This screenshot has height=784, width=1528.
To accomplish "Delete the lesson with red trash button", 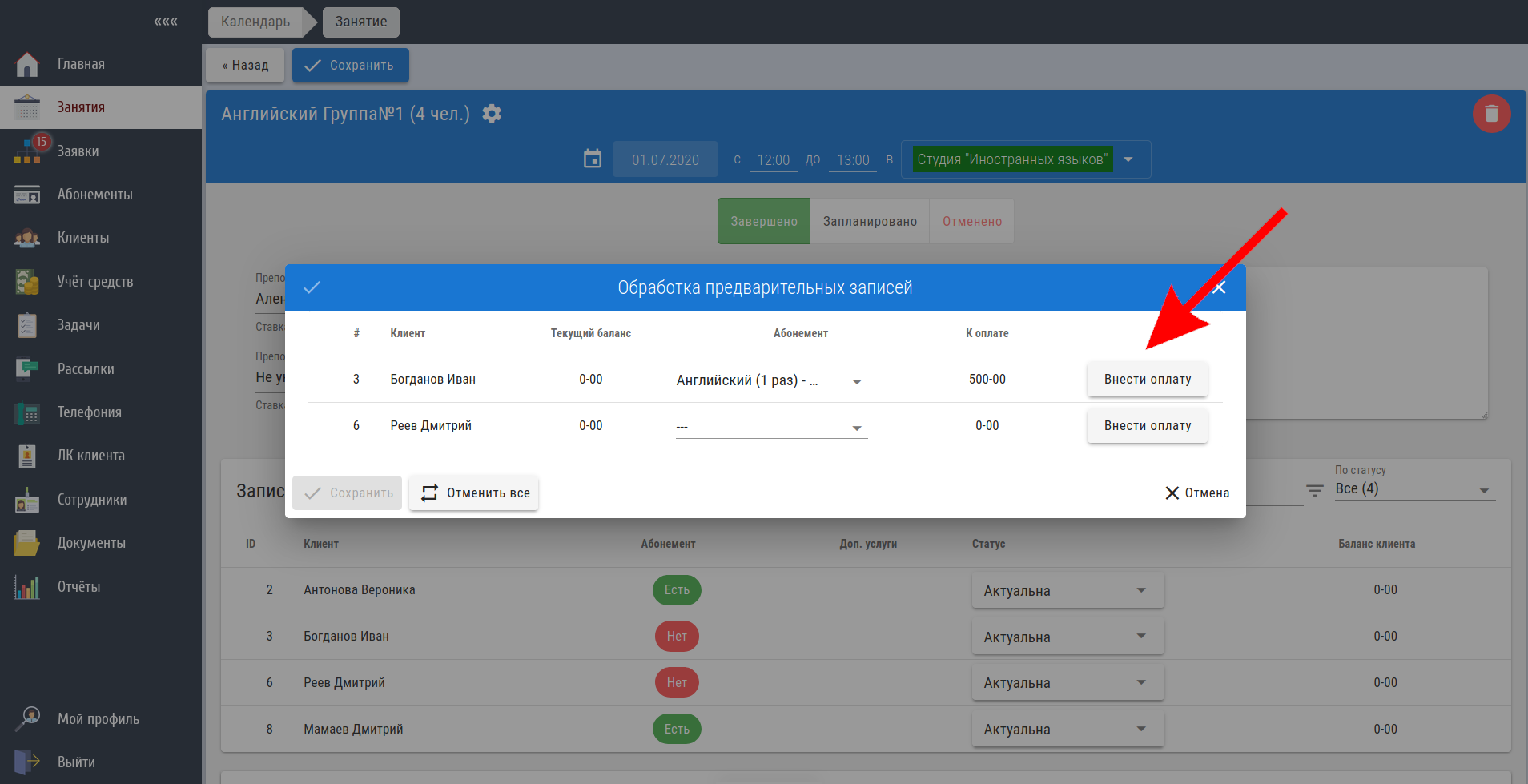I will 1491,114.
